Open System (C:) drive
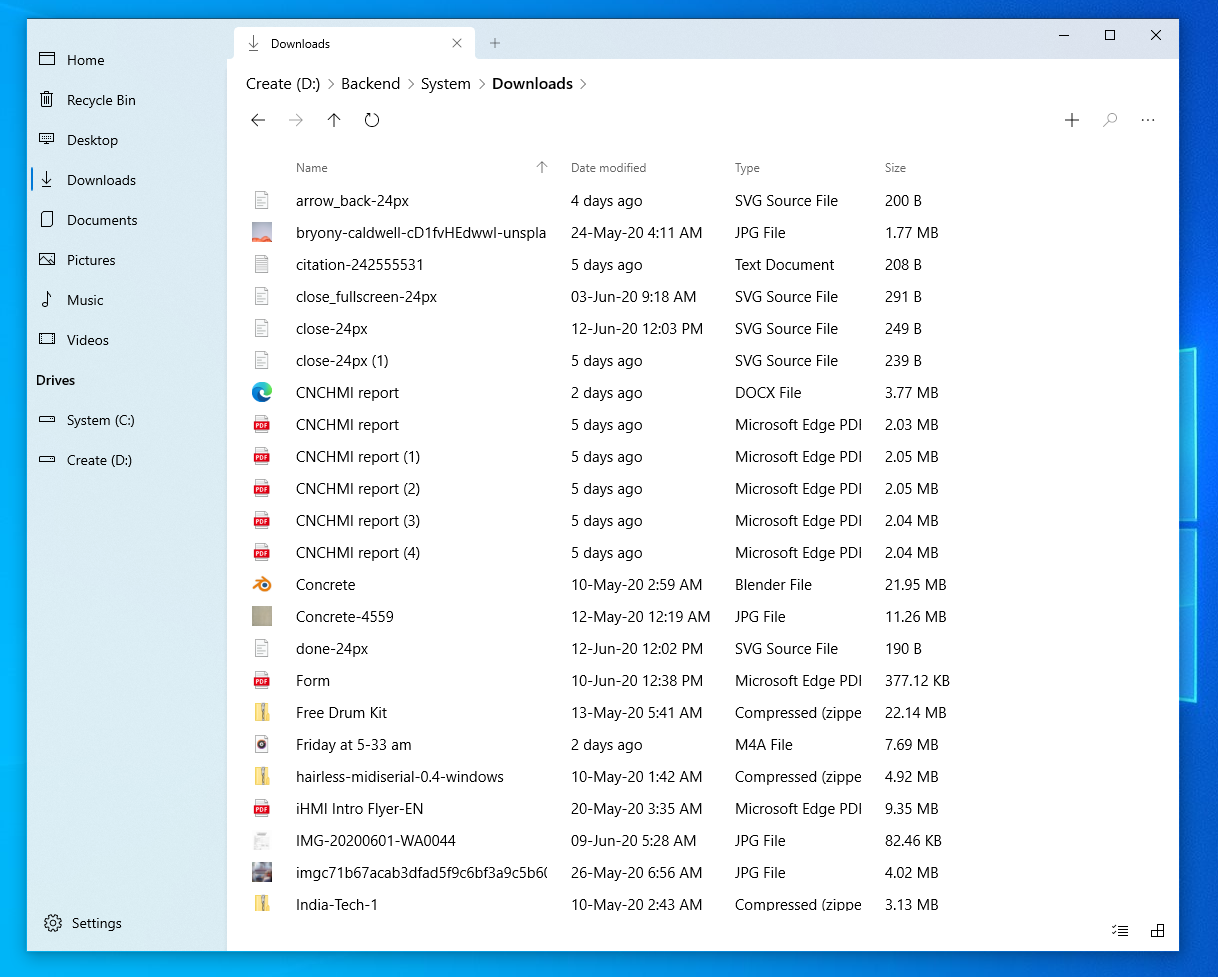The image size is (1218, 977). [x=128, y=420]
